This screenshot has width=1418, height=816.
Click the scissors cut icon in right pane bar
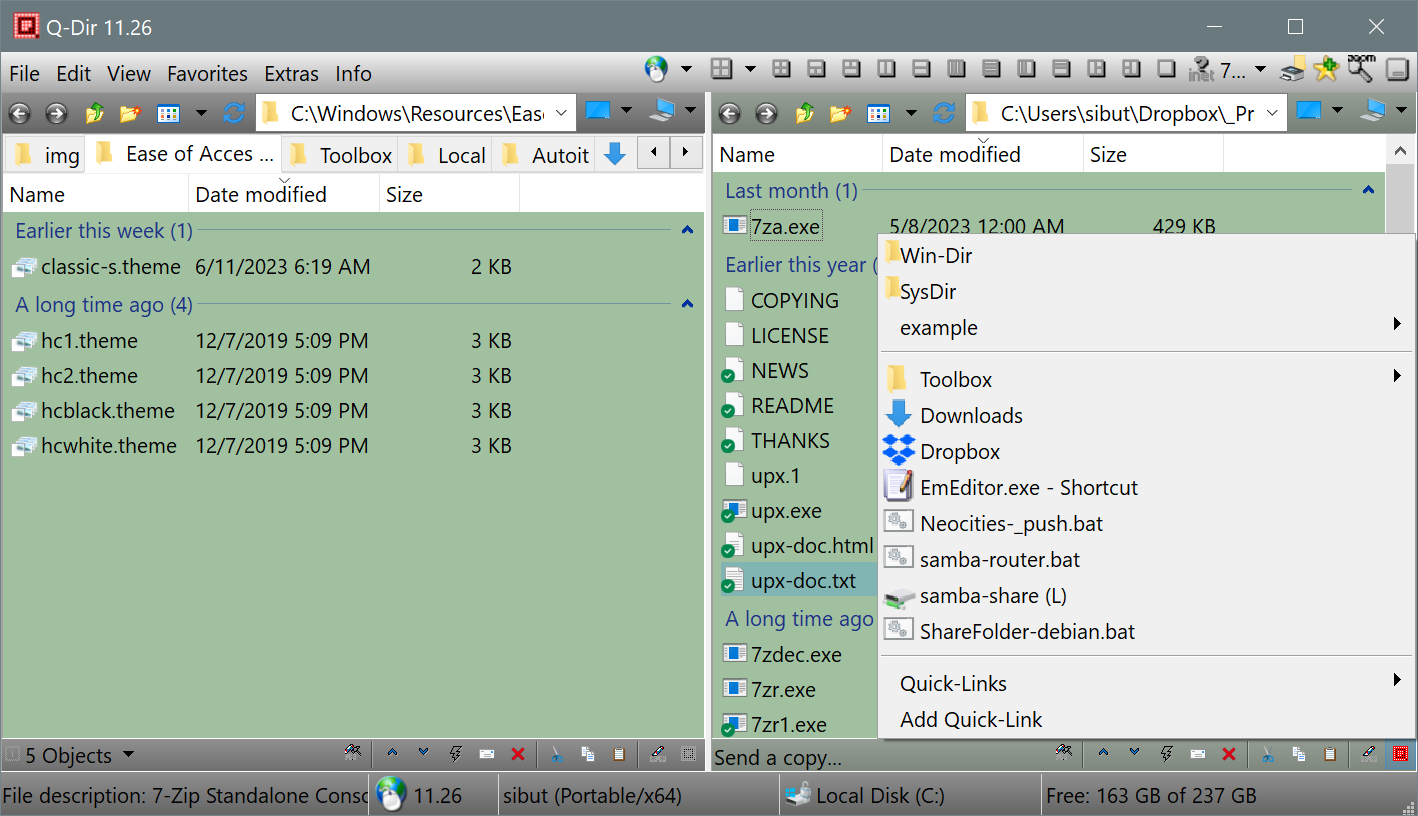pyautogui.click(x=1267, y=755)
